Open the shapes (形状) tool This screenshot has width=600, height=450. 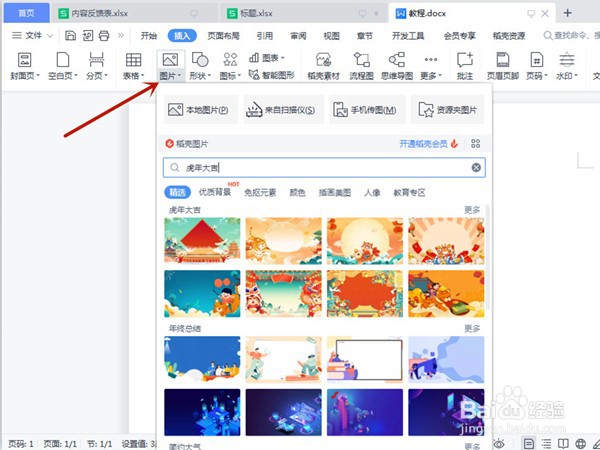tap(200, 66)
